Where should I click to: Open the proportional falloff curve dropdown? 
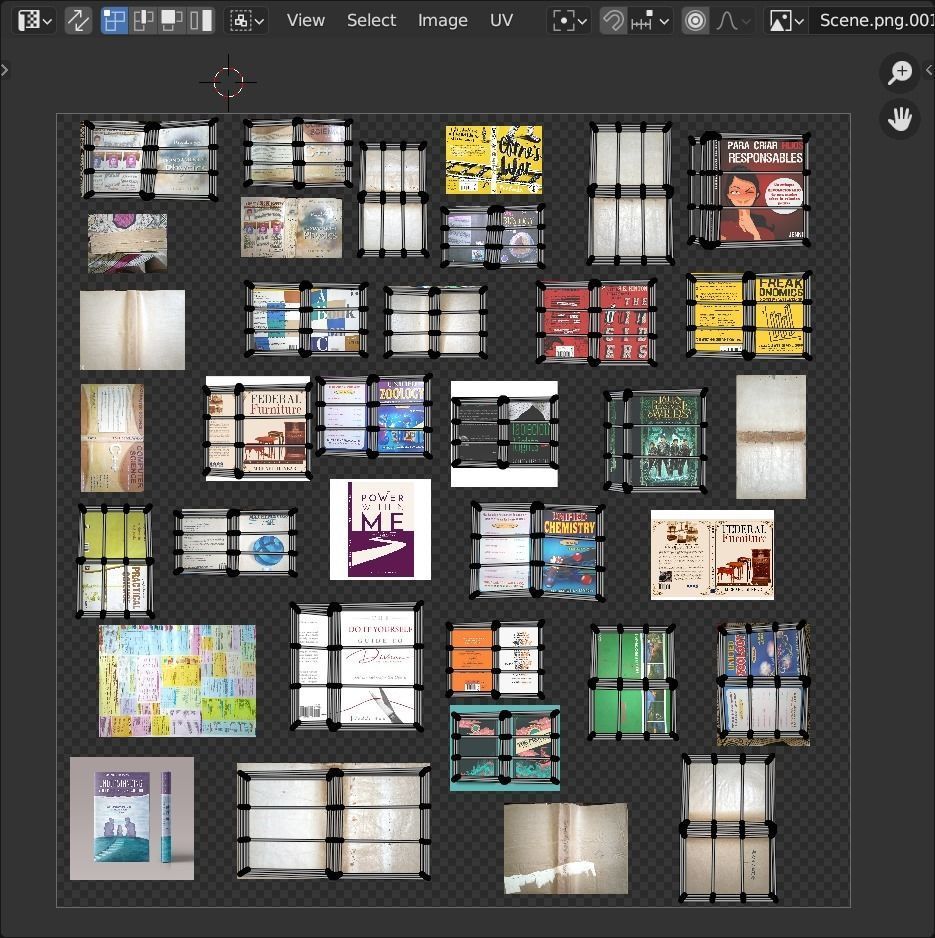pos(732,22)
